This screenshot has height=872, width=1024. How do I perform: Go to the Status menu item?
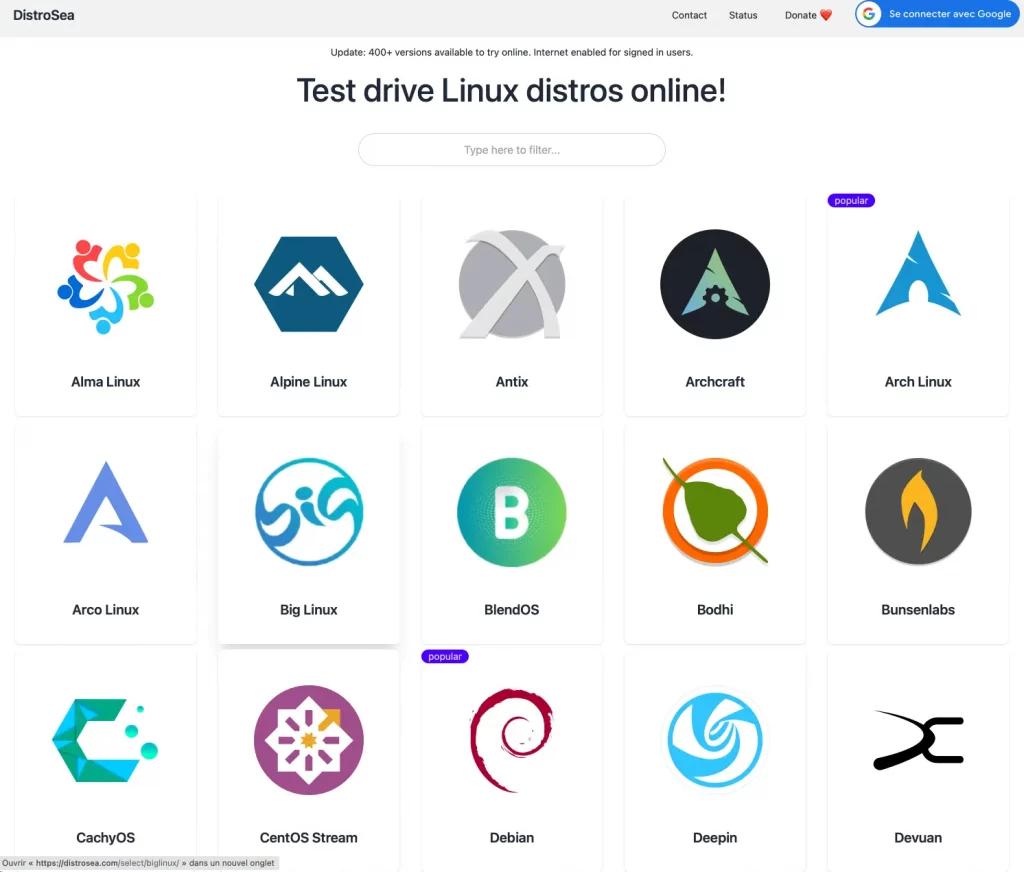[x=743, y=15]
